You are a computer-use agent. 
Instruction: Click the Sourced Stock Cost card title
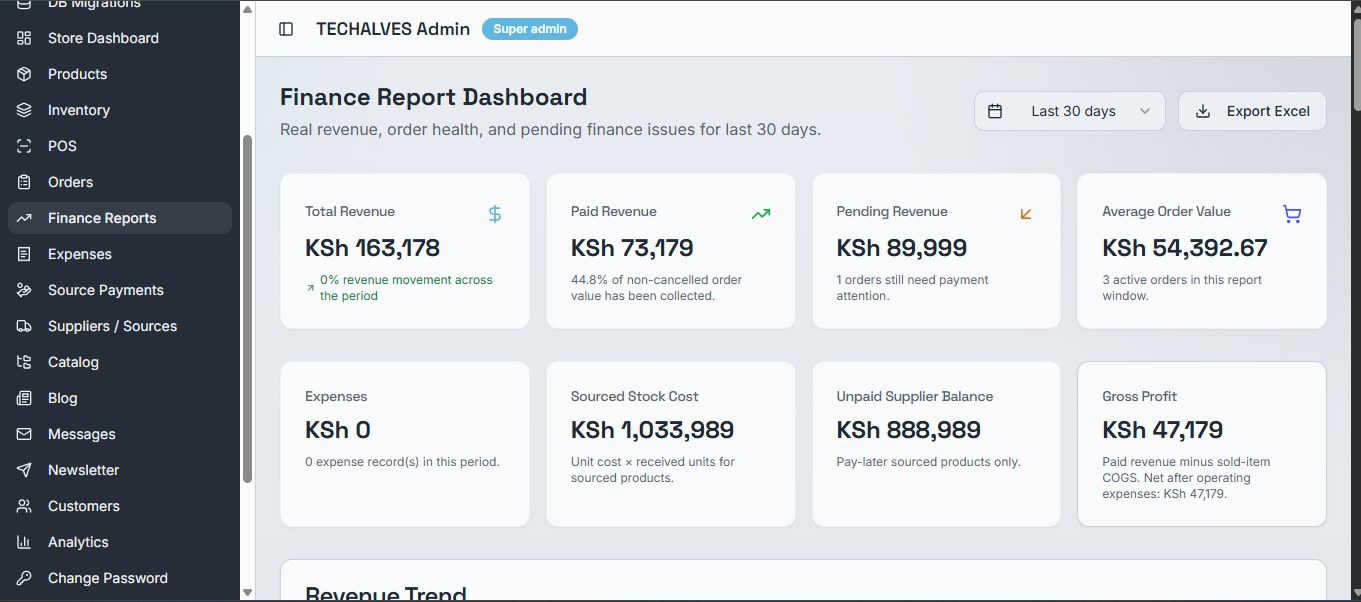[x=635, y=396]
